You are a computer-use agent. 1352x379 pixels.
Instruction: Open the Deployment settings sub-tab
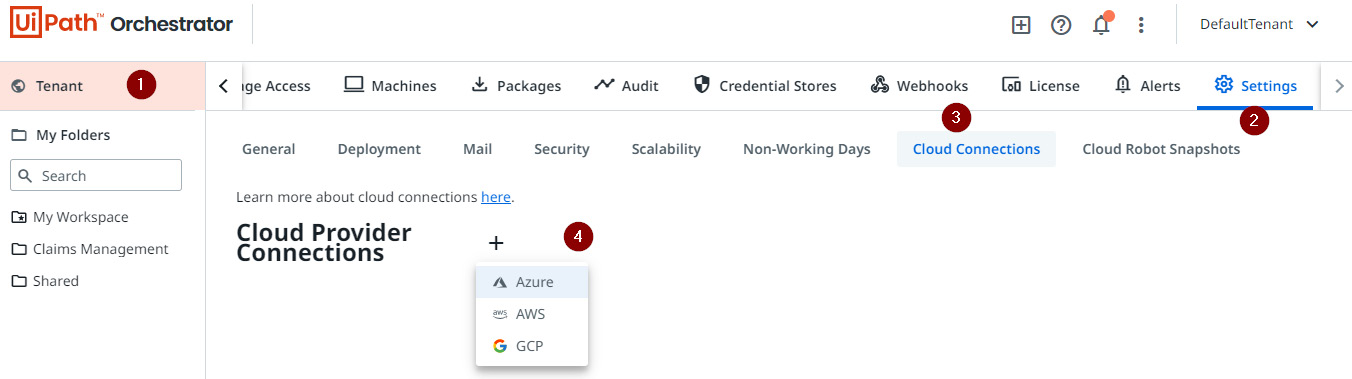tap(379, 149)
